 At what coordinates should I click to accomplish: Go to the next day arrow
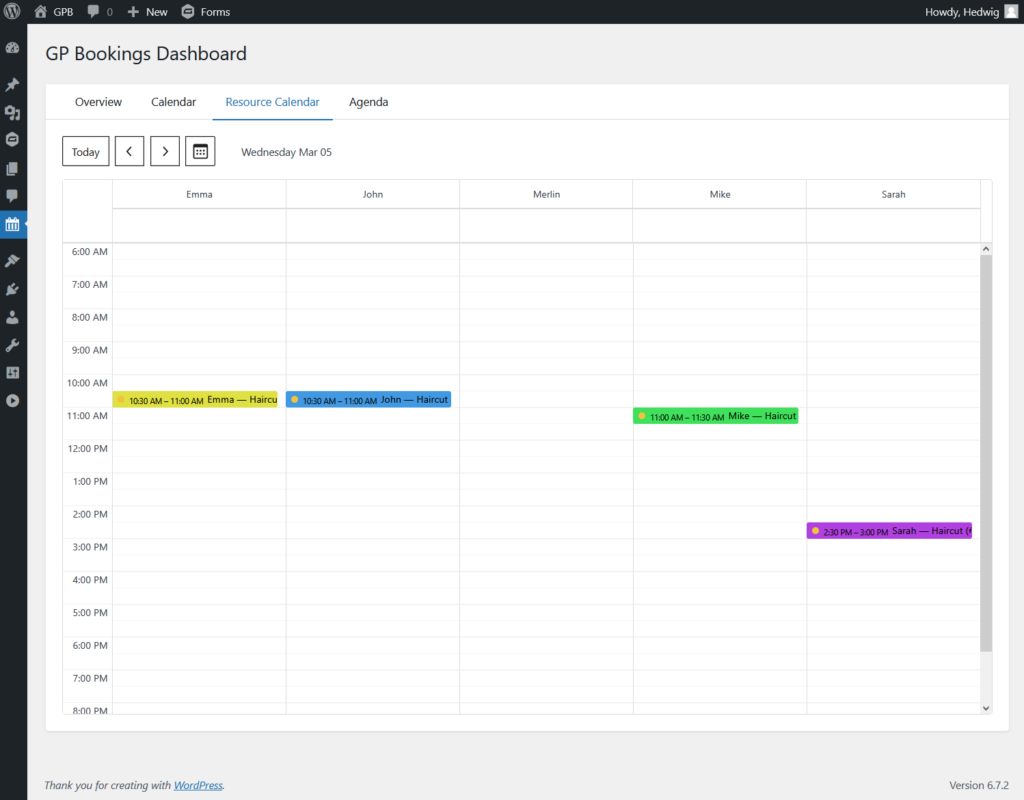165,152
